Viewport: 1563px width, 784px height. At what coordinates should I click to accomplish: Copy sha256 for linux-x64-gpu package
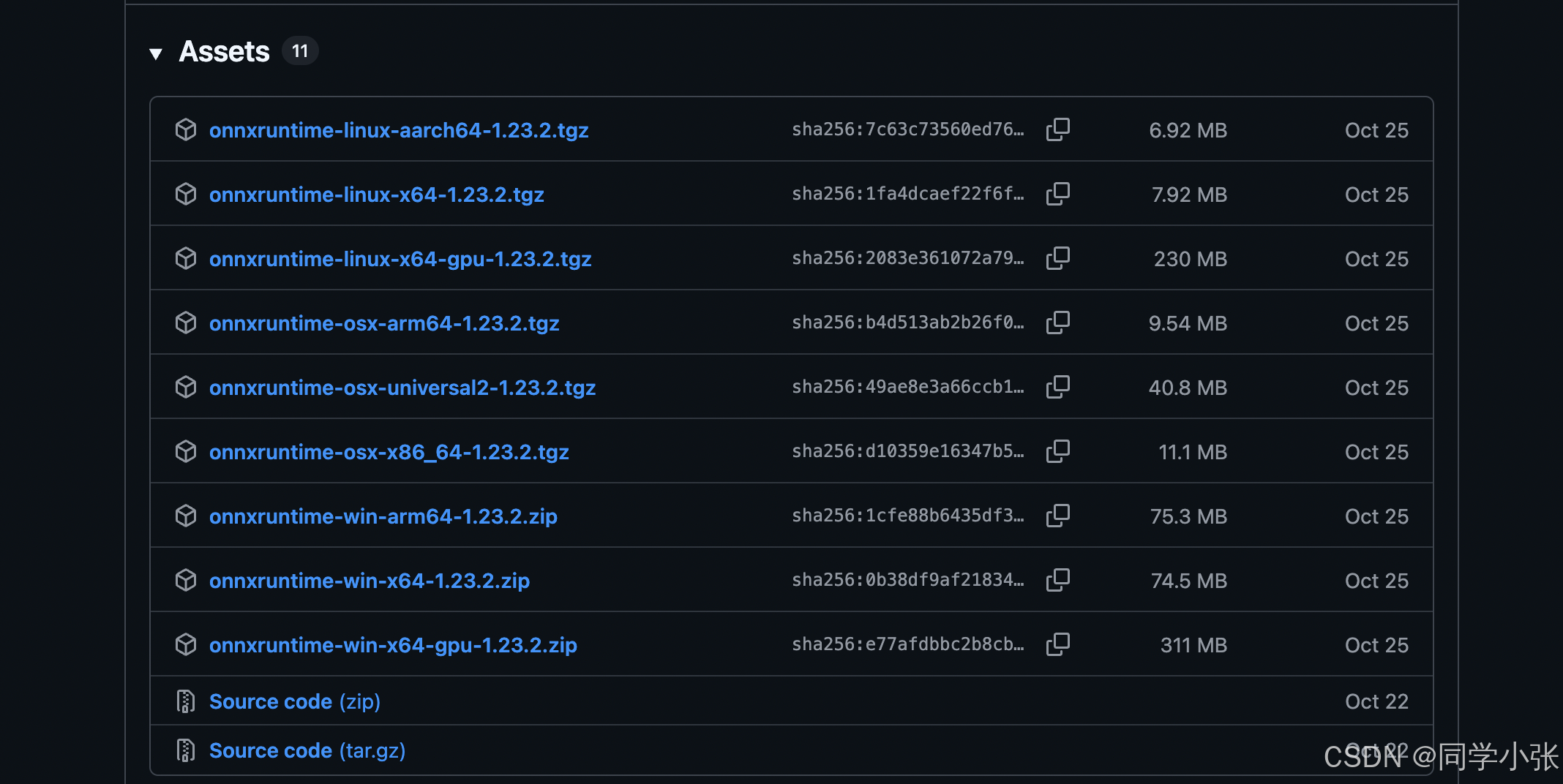coord(1057,258)
